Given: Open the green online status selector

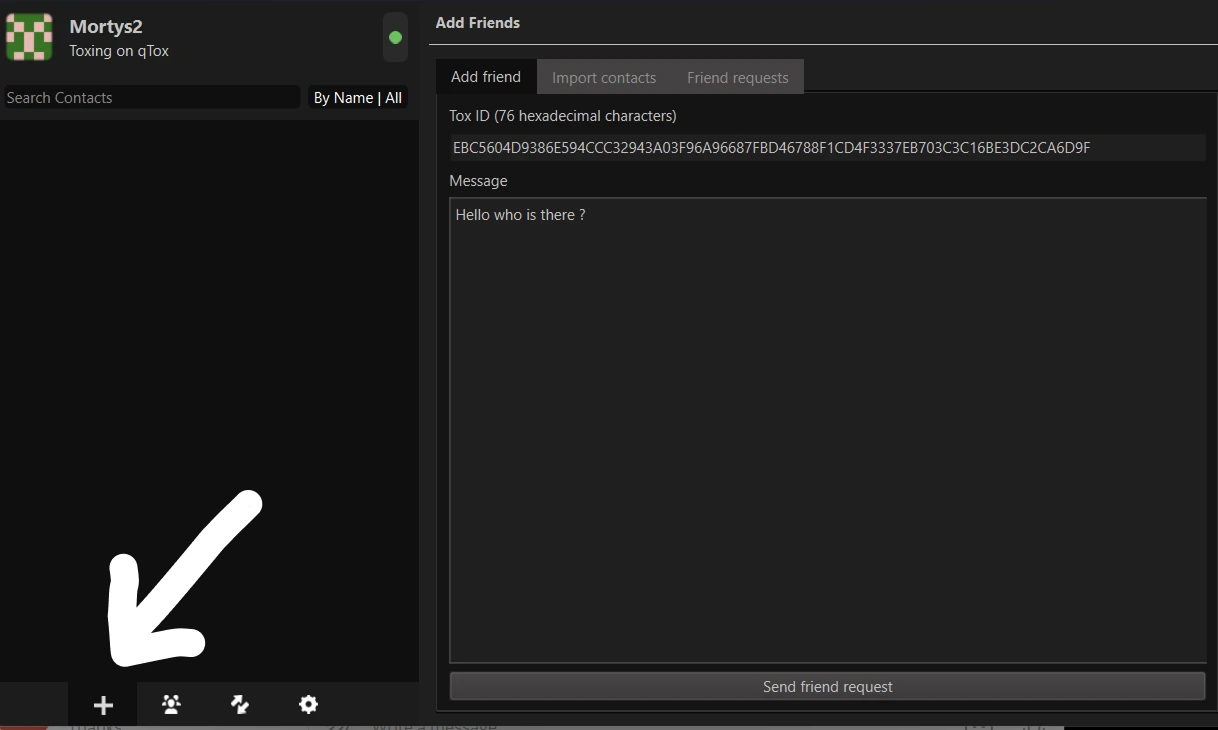Looking at the screenshot, I should 395,37.
